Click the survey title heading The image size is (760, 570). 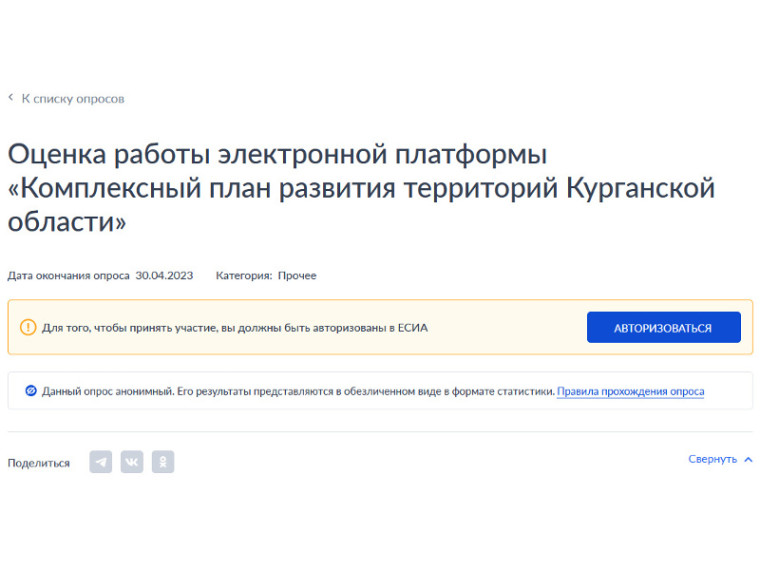point(361,188)
